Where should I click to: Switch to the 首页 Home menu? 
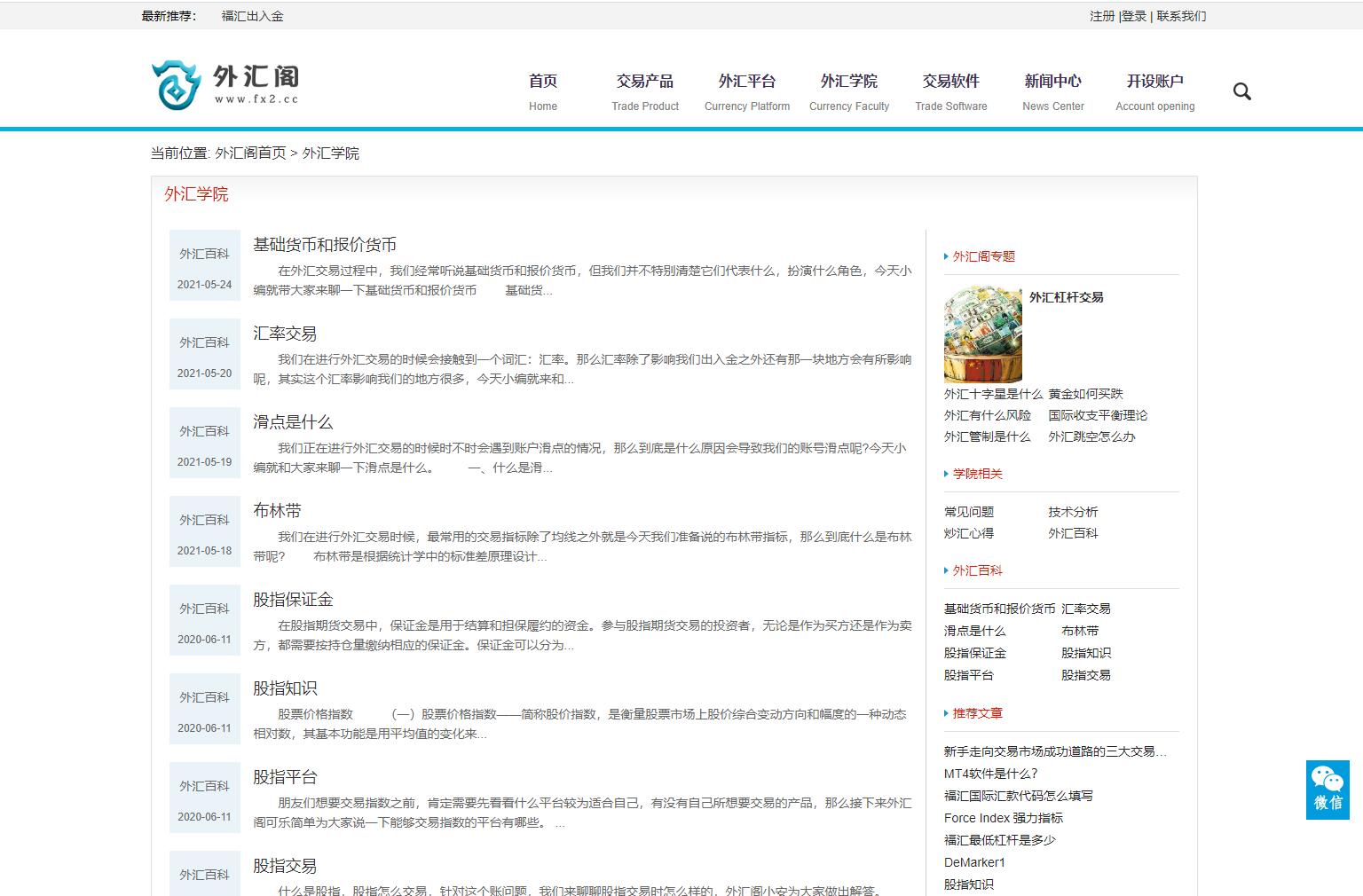(x=542, y=81)
